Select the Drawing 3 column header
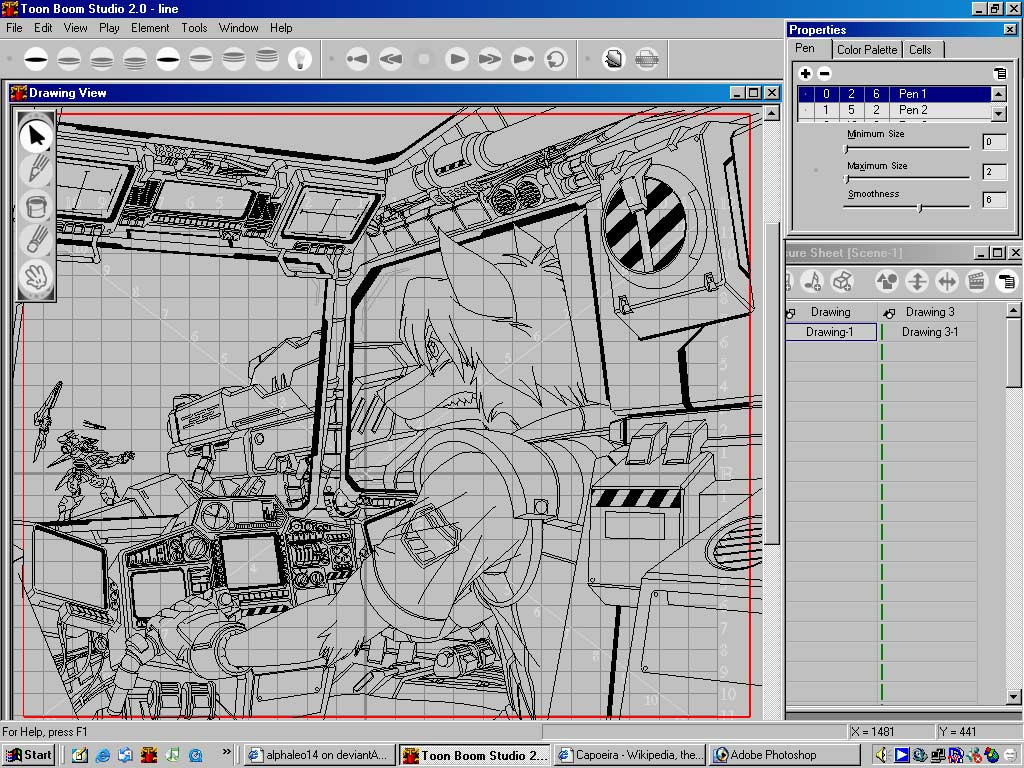 tap(929, 312)
